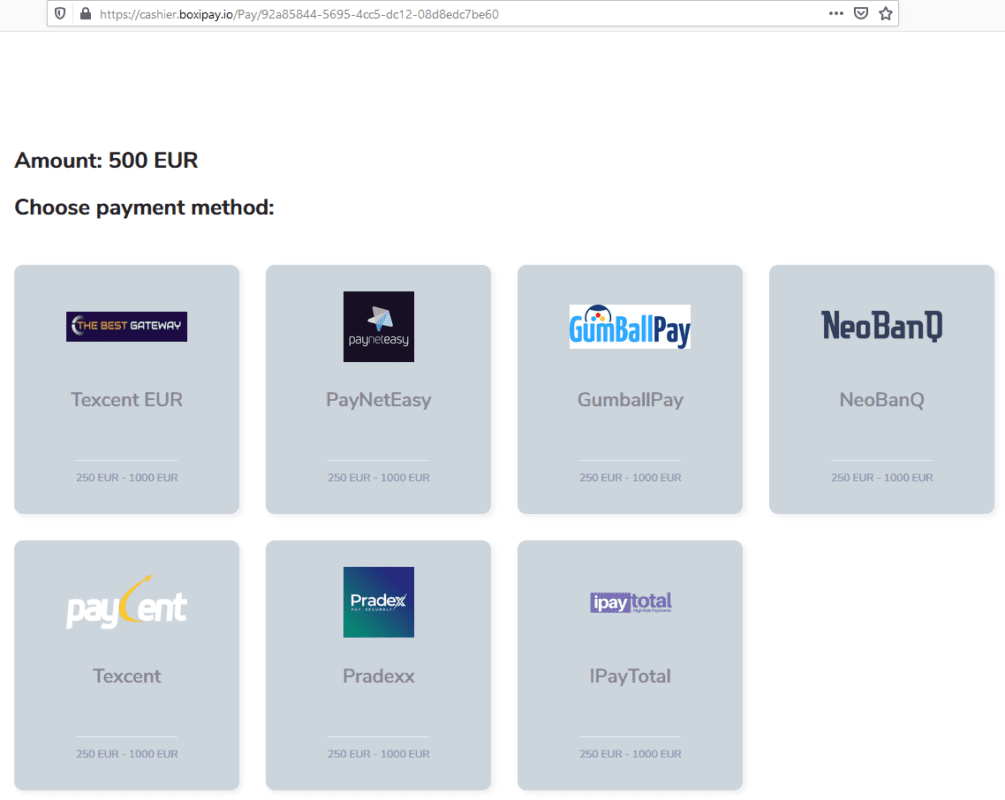Viewport: 1005px width, 800px height.
Task: Select the Texcent label under the paycent logo
Action: tap(127, 676)
